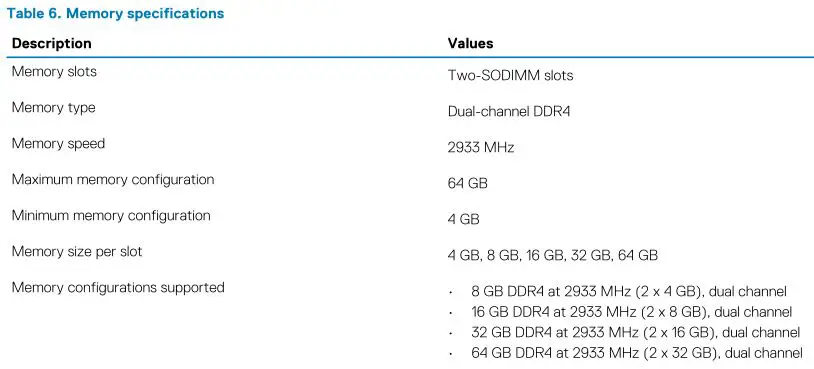Click the Description column header

click(51, 43)
